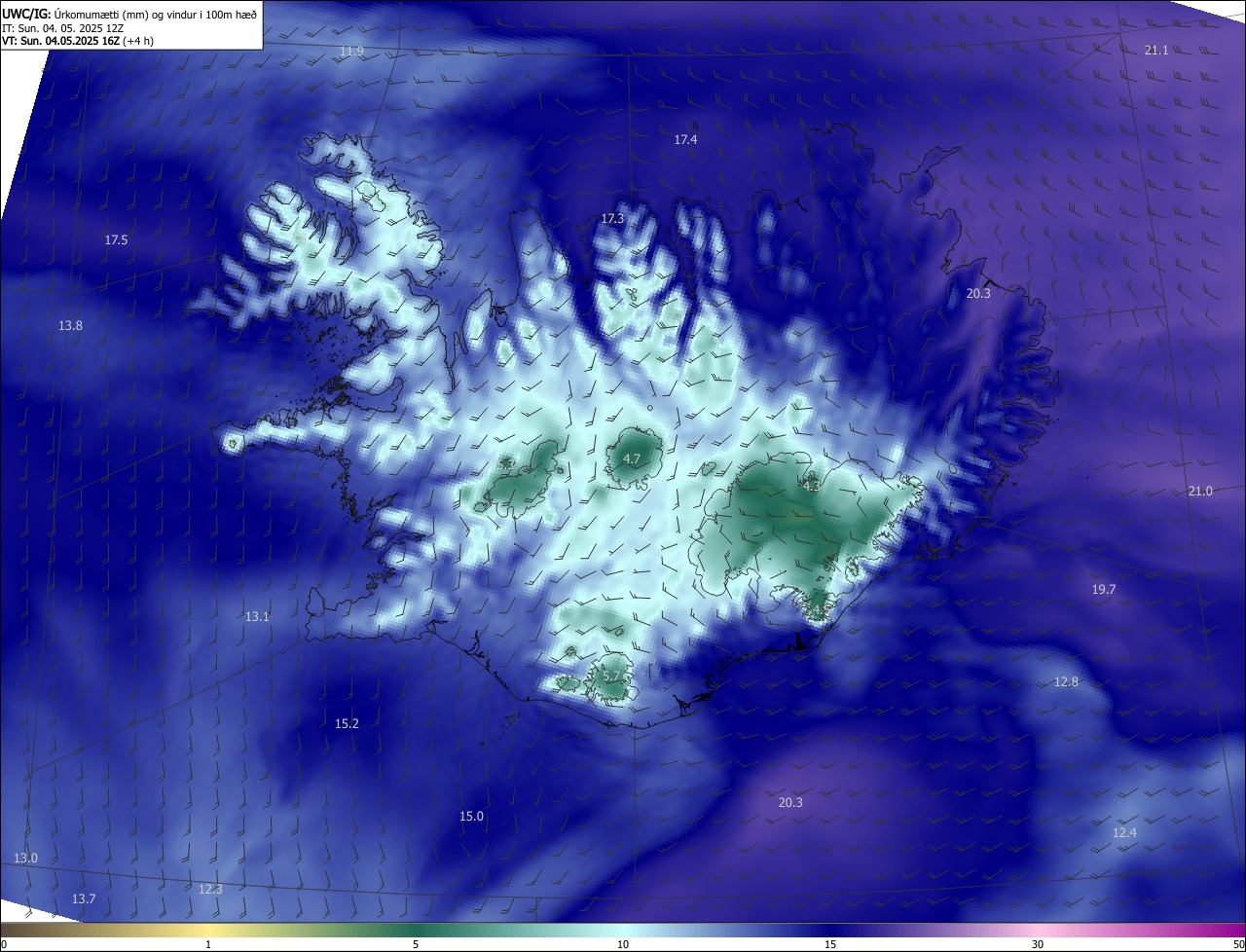
Task: Click the 17.5 value label on the map
Action: pos(116,239)
